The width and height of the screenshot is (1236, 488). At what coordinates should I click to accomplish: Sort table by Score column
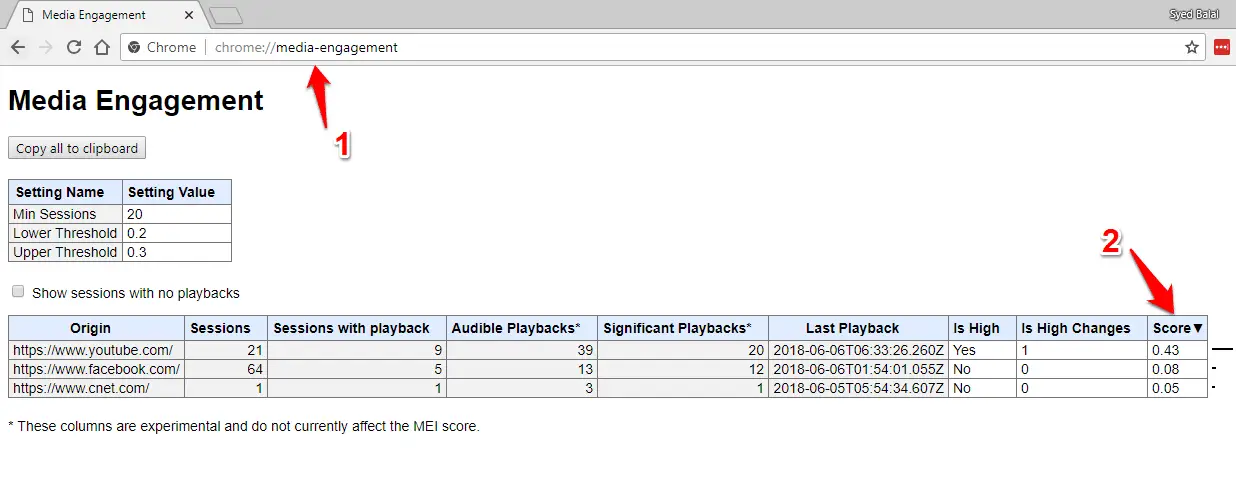[x=1177, y=328]
